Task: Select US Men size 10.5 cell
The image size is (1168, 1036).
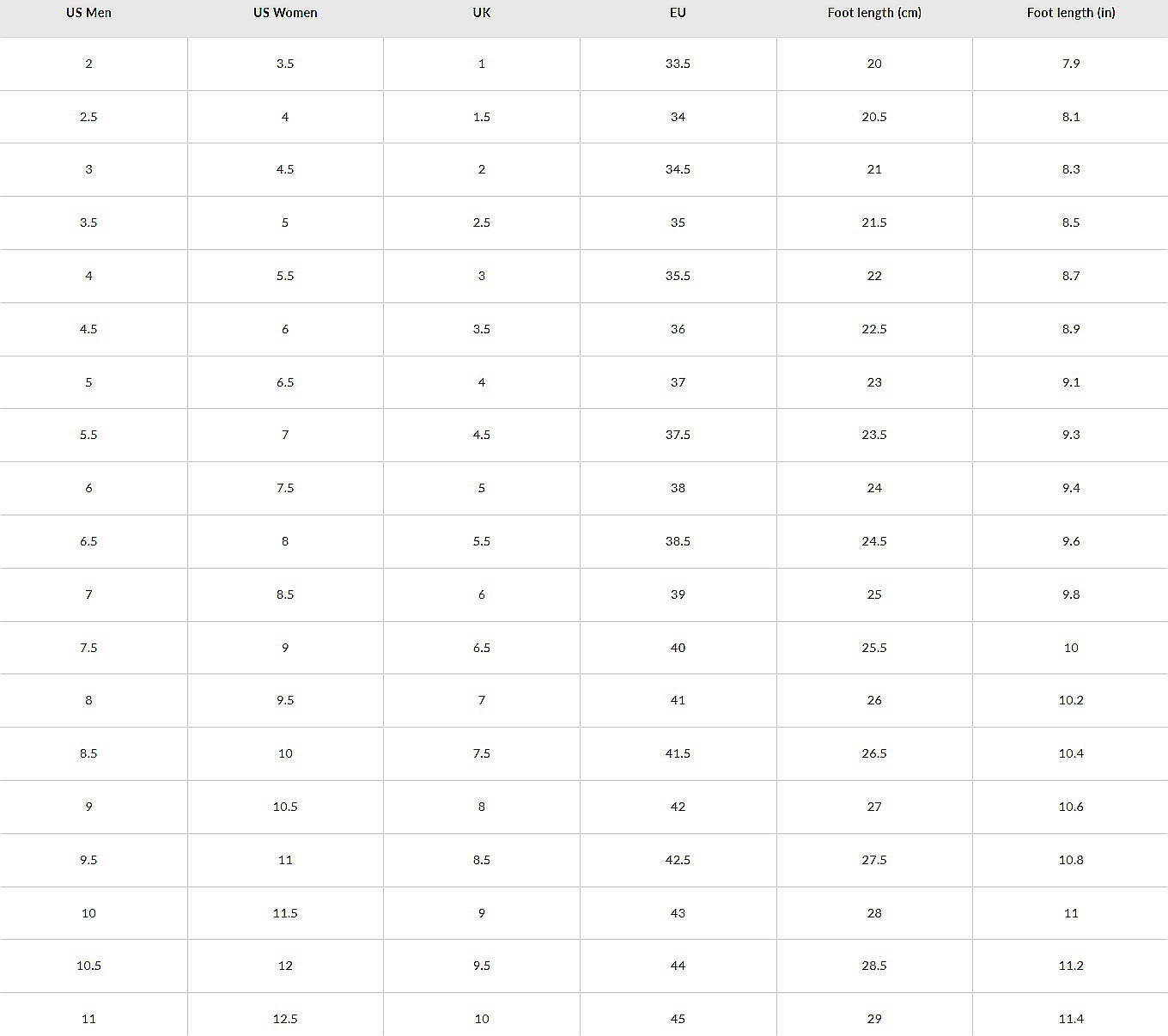Action: tap(88, 966)
